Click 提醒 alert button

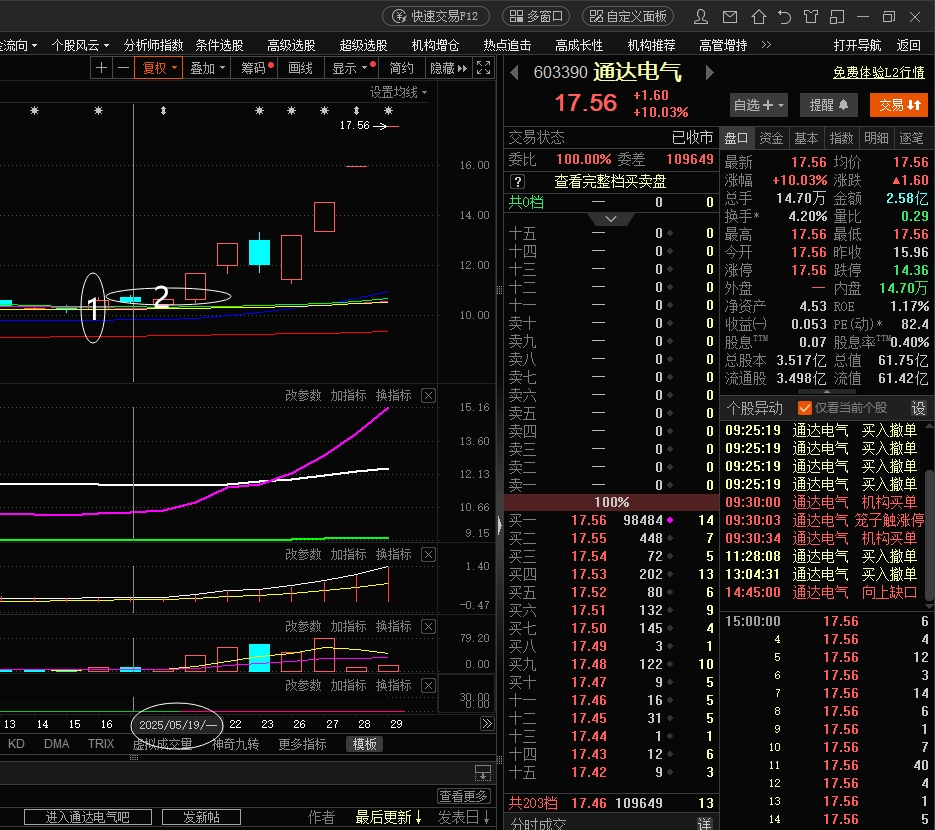pos(828,106)
